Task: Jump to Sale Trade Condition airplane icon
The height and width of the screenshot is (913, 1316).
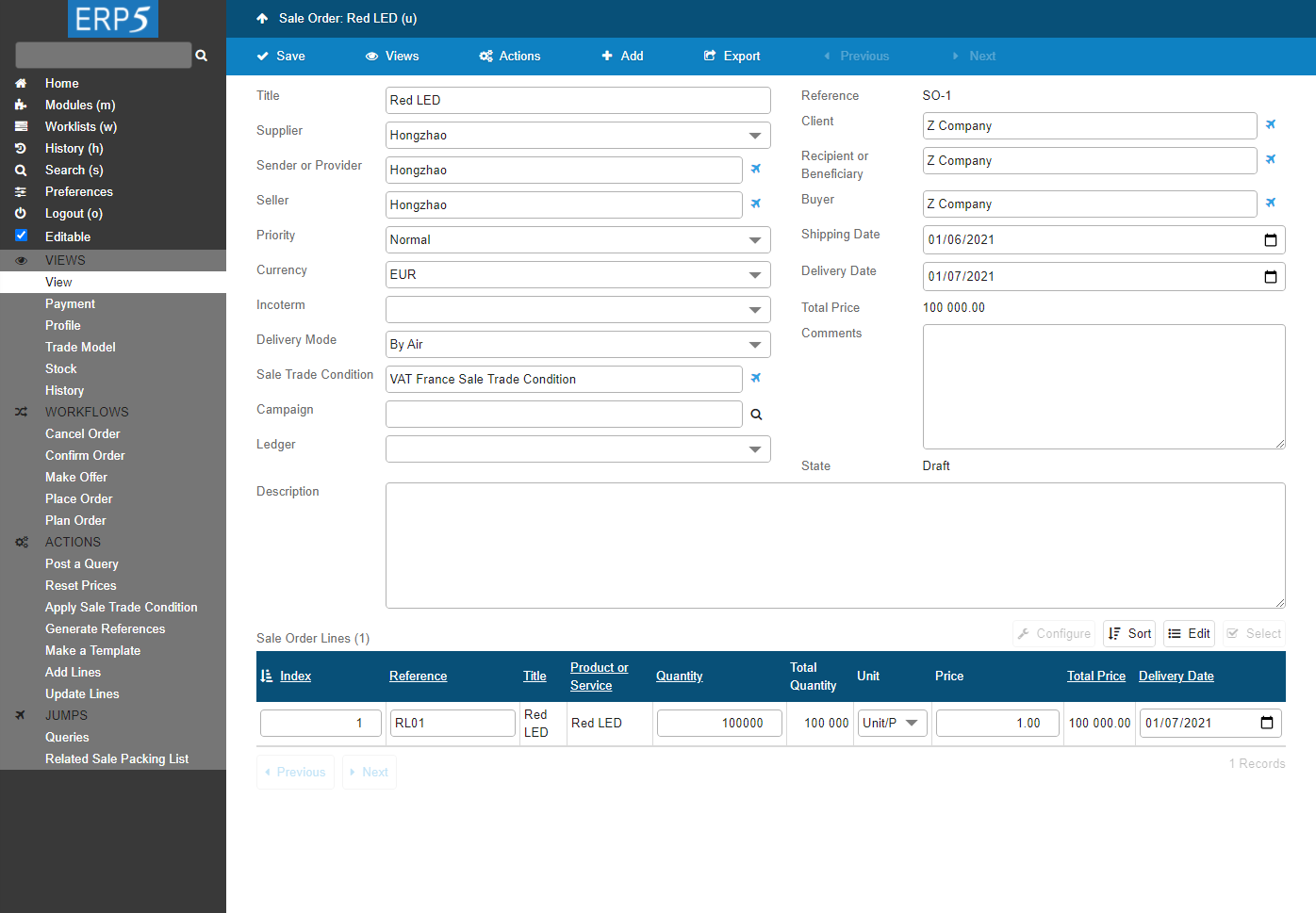Action: [x=755, y=378]
